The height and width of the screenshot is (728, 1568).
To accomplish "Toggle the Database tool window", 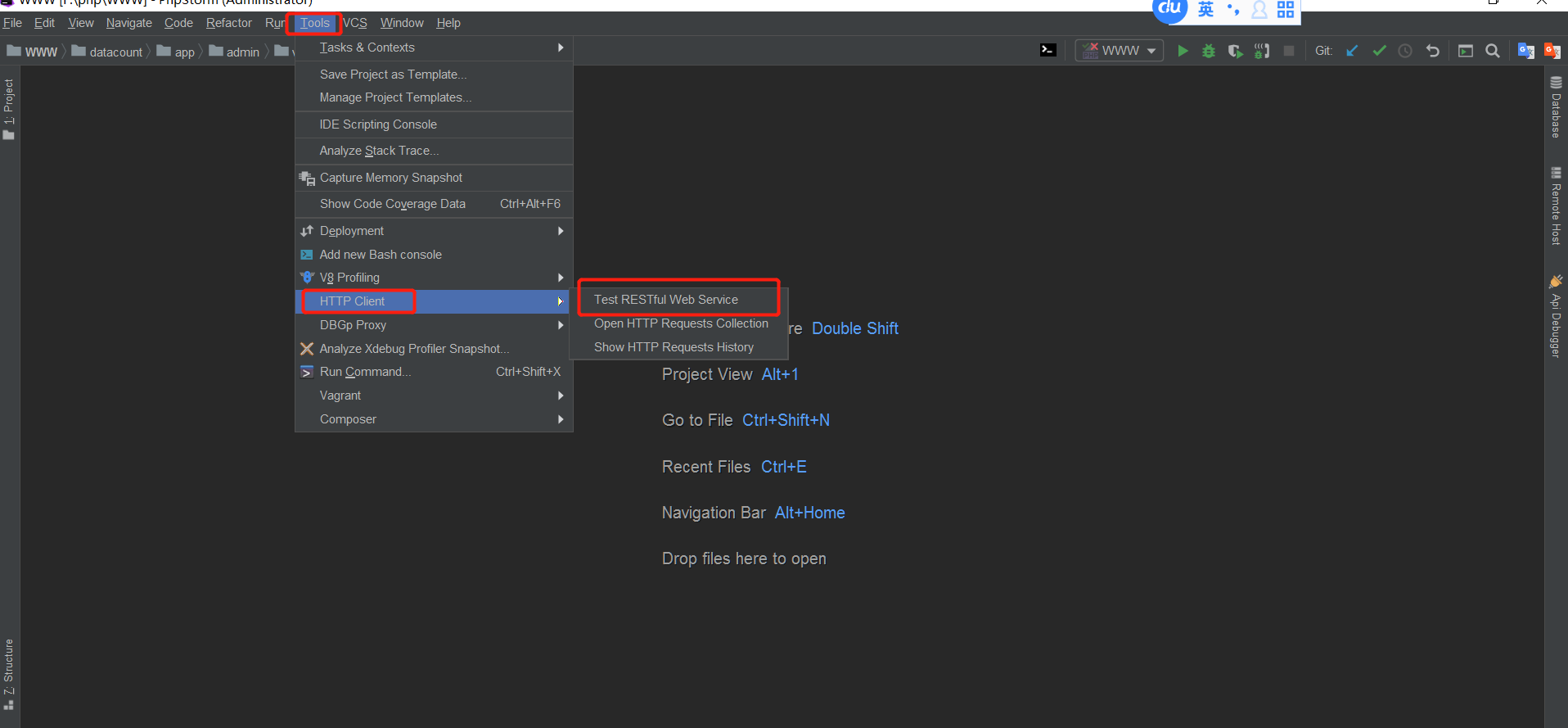I will click(1556, 107).
